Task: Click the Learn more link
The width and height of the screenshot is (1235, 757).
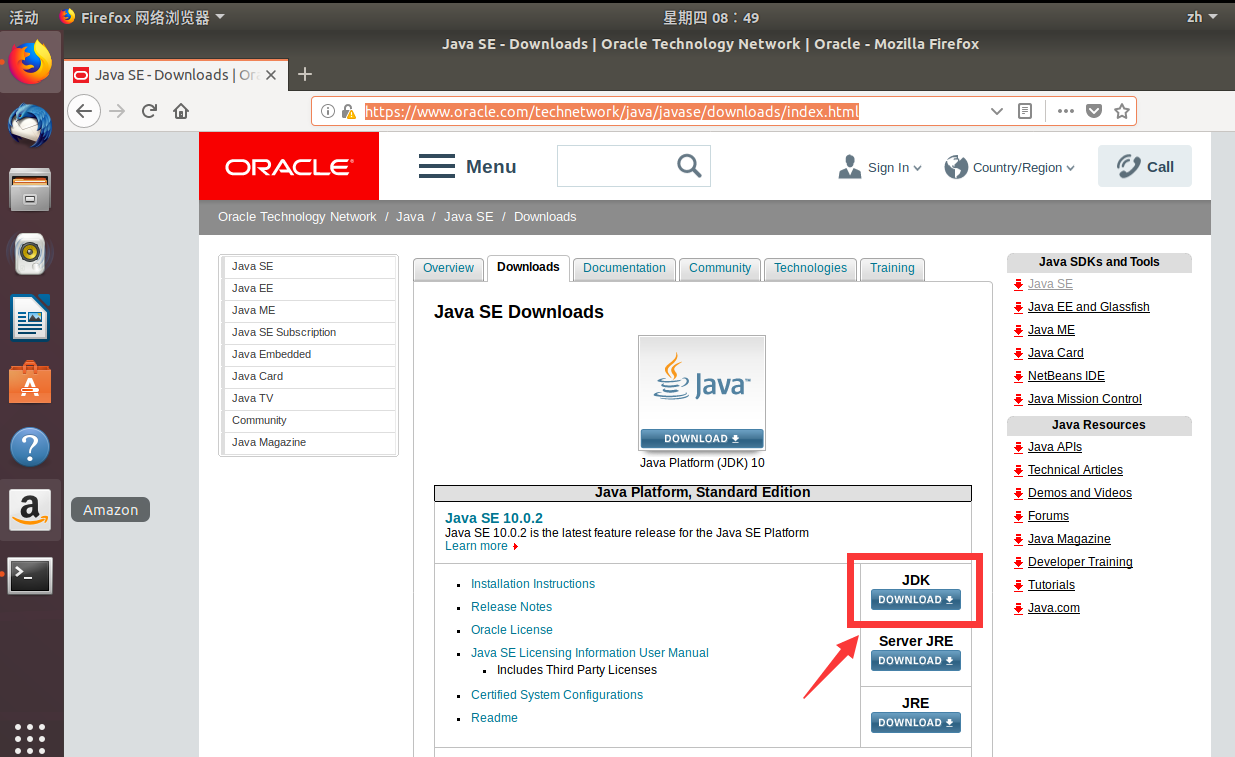Action: [x=477, y=546]
